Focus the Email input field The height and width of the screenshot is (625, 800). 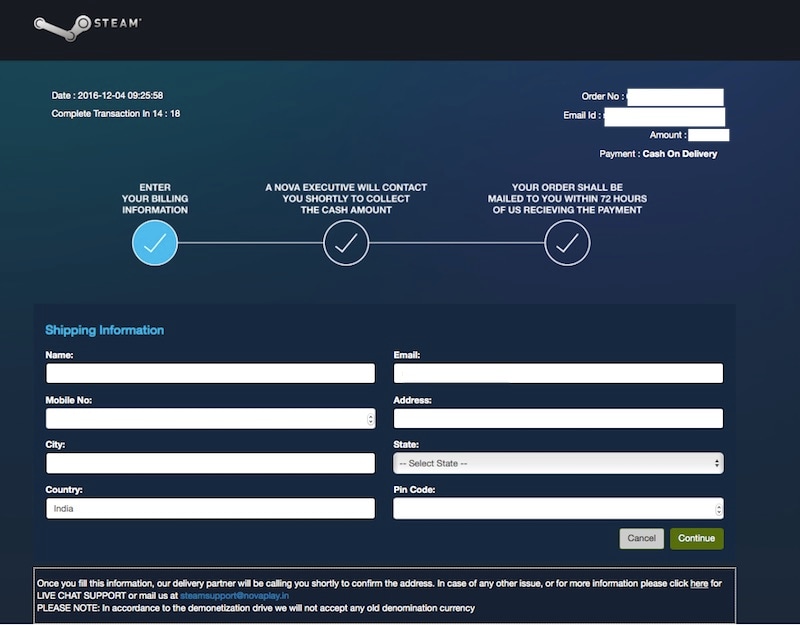point(558,373)
